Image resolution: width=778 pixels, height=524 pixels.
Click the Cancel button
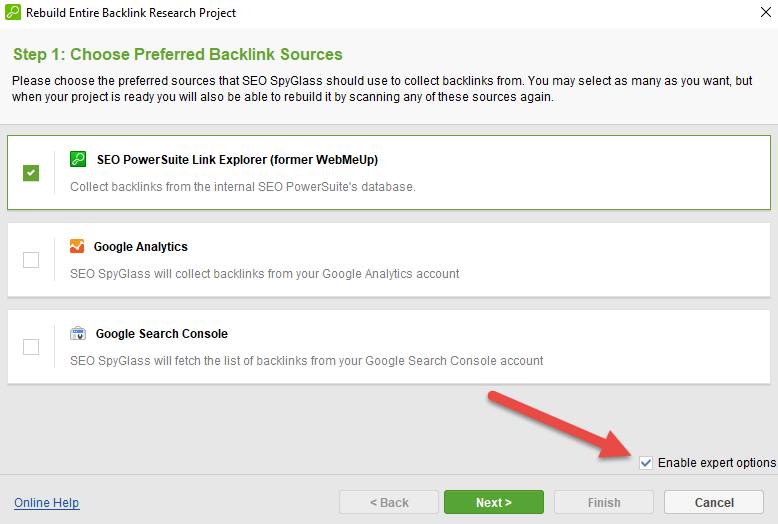pyautogui.click(x=714, y=502)
